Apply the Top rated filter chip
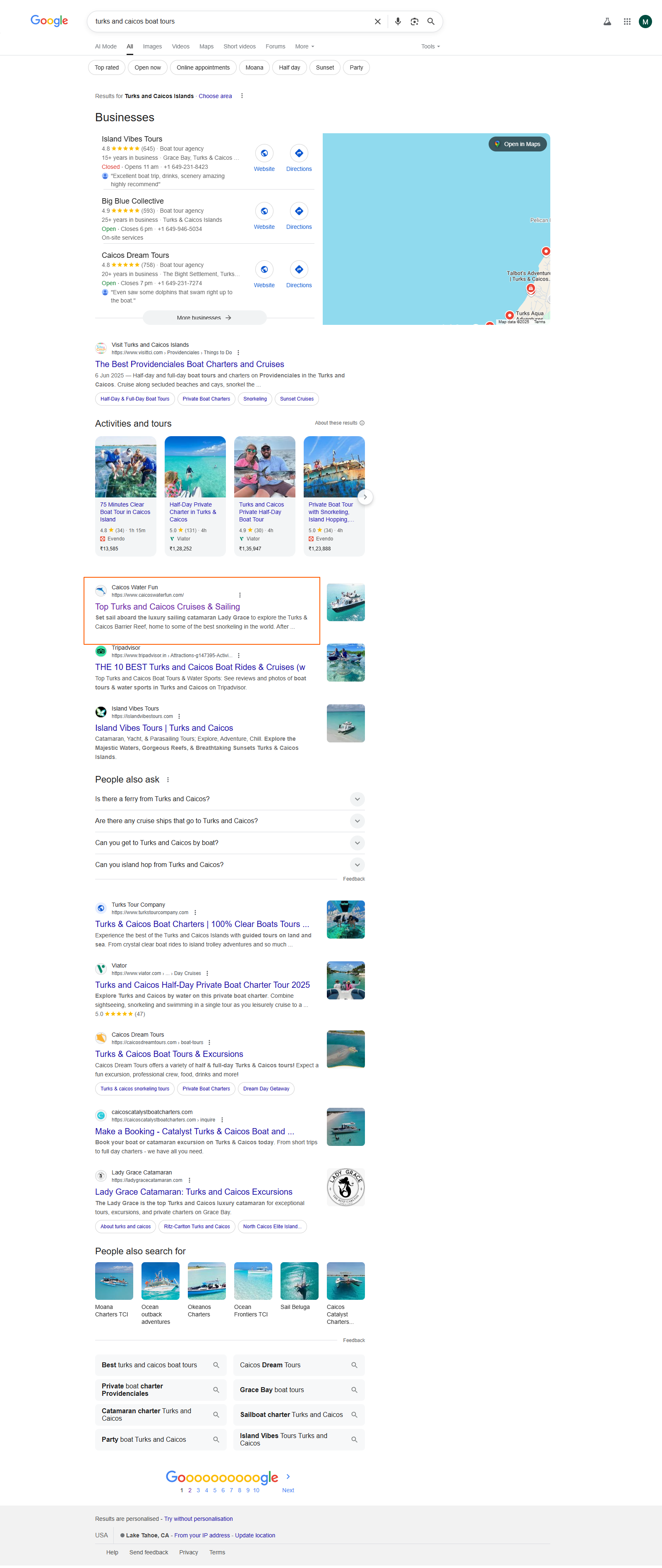The height and width of the screenshot is (1568, 662). click(x=106, y=67)
